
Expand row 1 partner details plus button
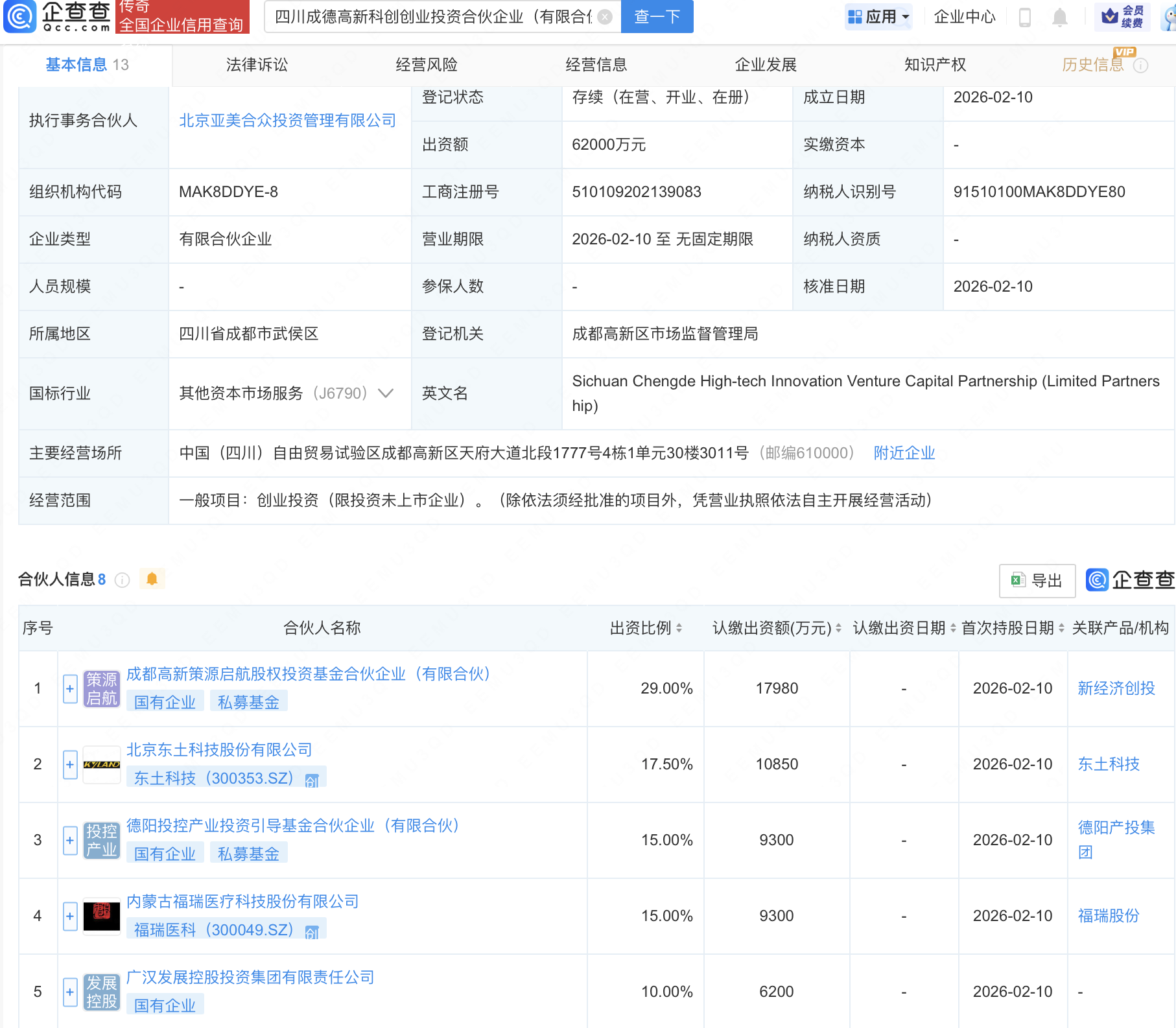point(70,688)
